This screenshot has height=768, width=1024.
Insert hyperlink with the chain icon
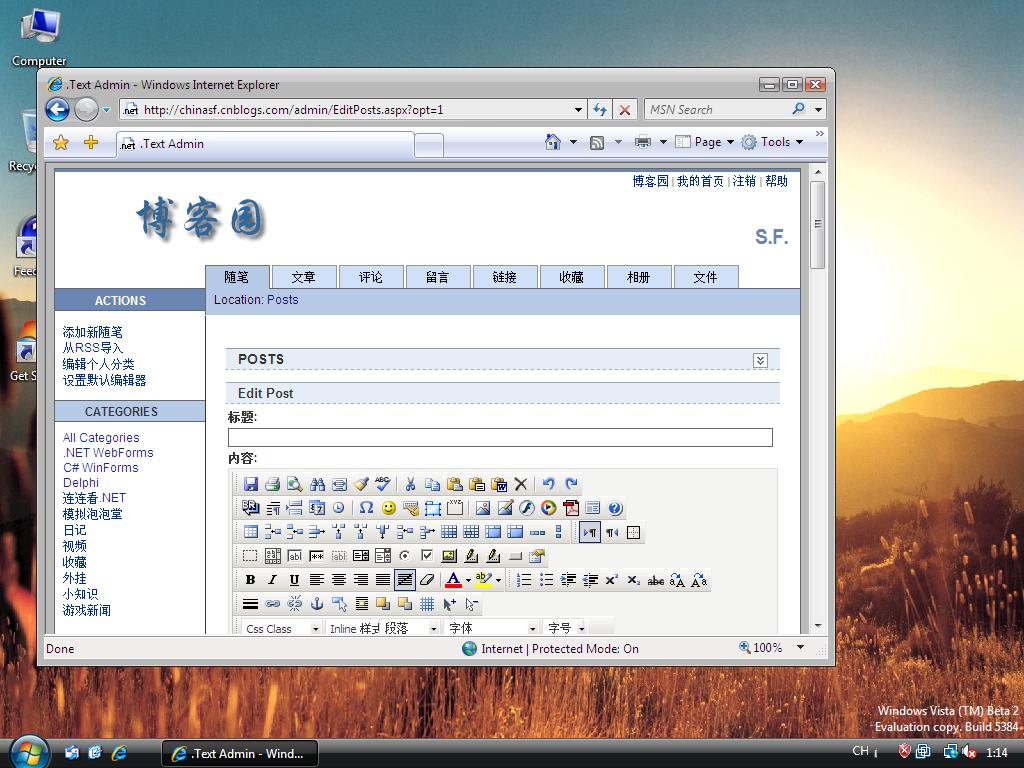tap(273, 604)
